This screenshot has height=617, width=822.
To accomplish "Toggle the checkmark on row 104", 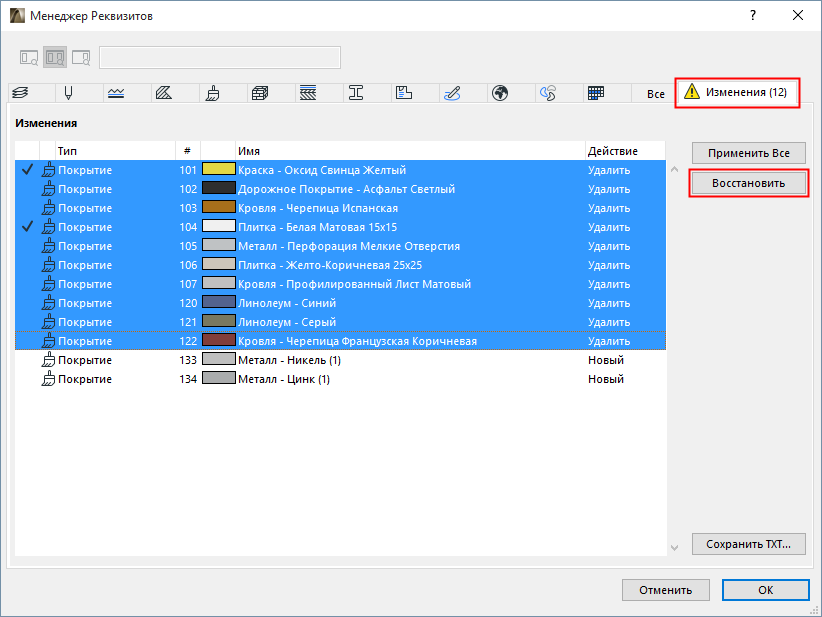I will point(27,227).
